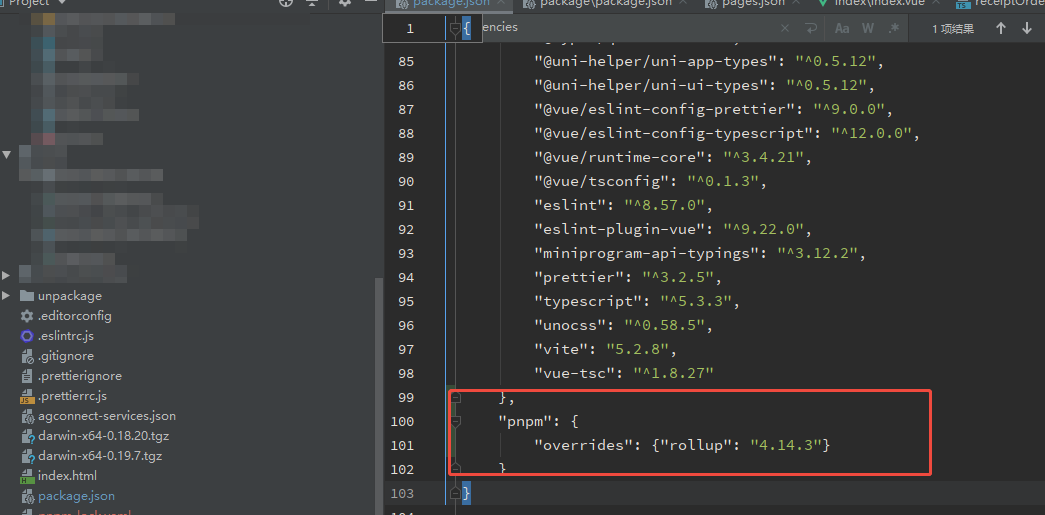
Task: Select darwin-x64-0.19.7.tgz in project tree
Action: coord(100,456)
